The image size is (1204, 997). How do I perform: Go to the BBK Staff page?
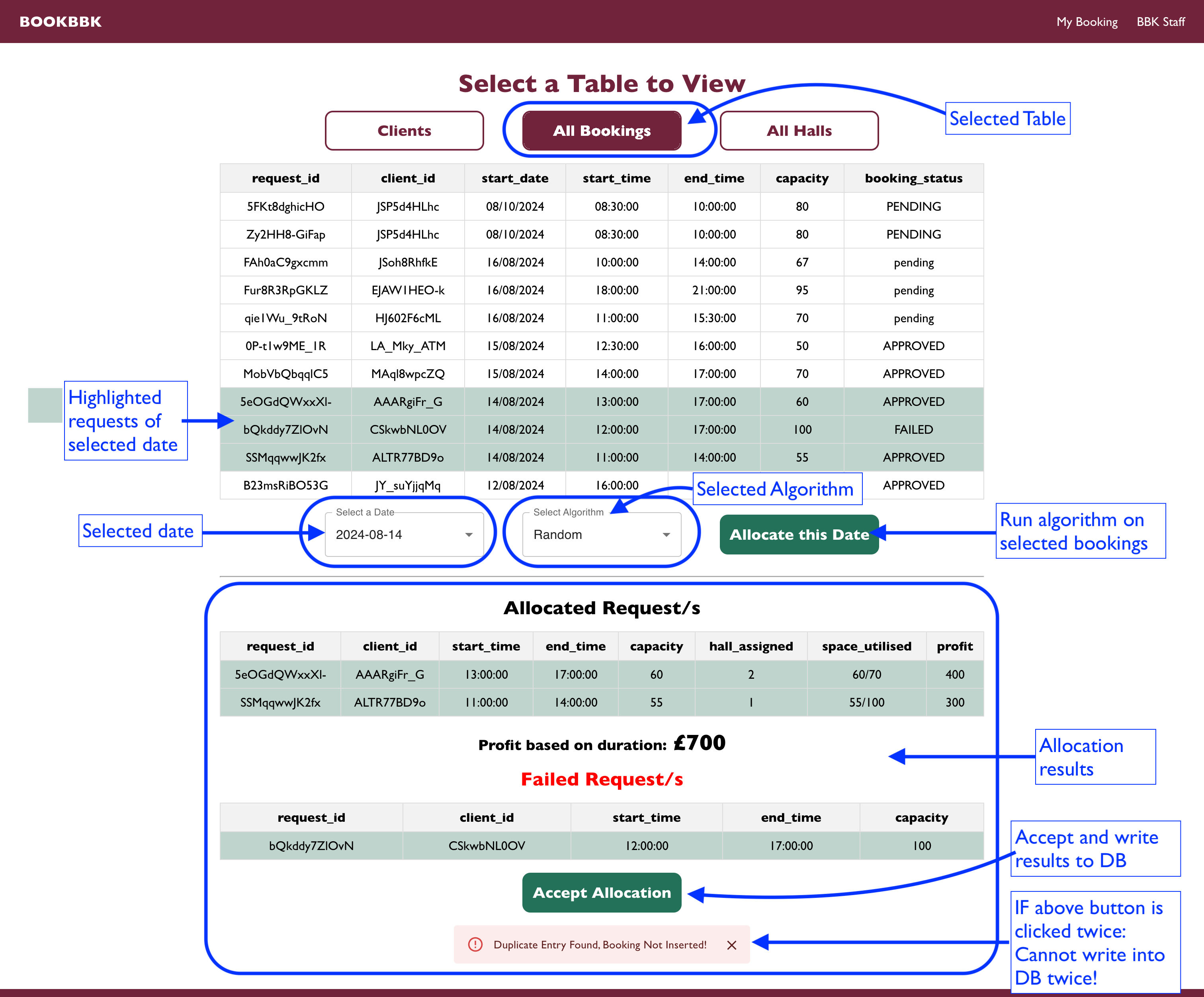pos(1161,22)
